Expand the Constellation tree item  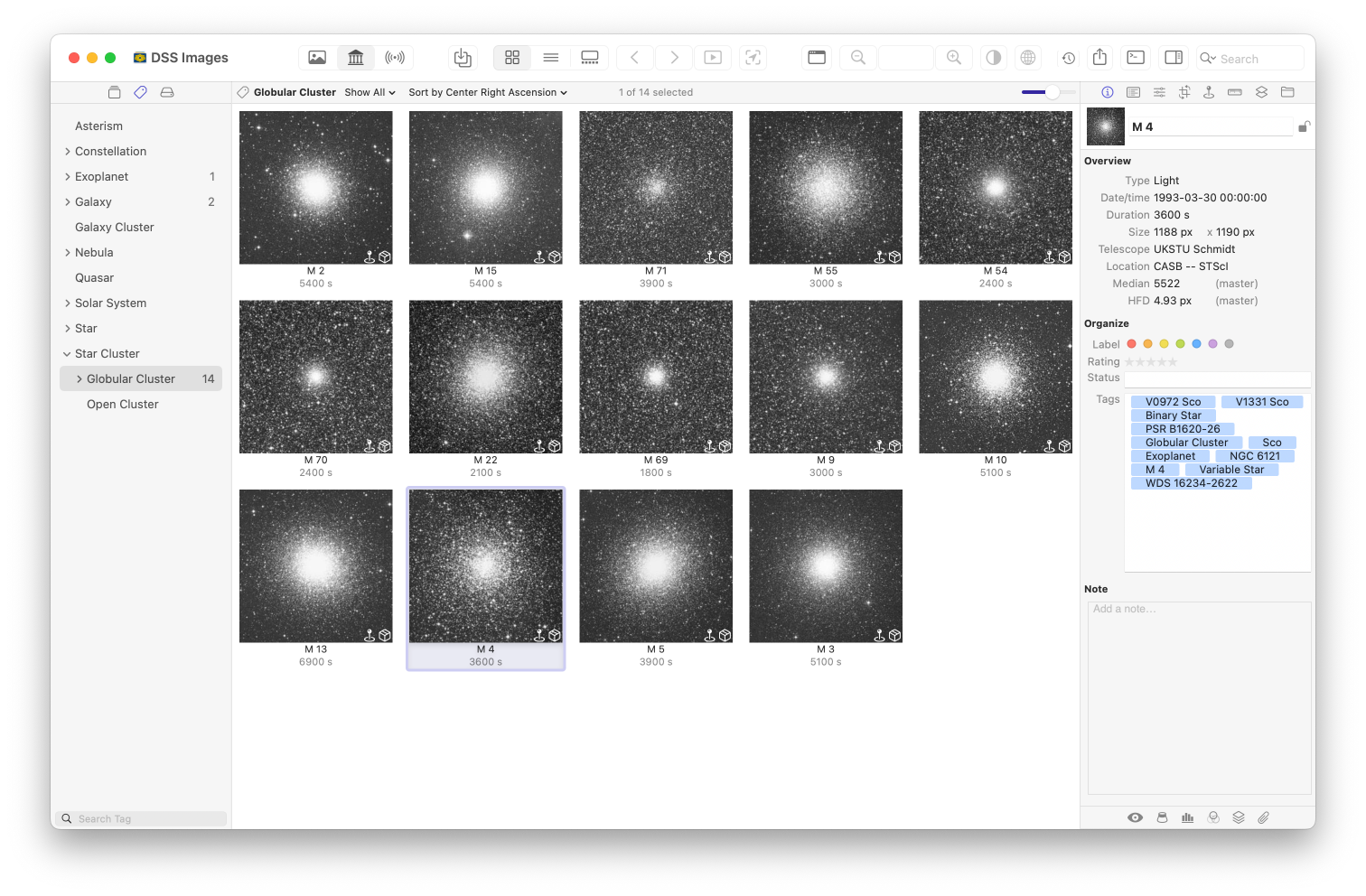pos(68,152)
